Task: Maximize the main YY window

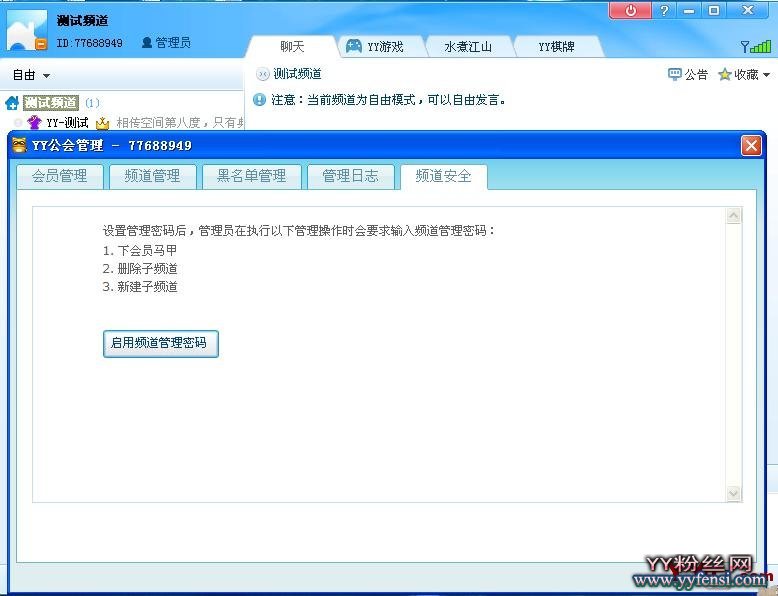Action: (x=713, y=10)
